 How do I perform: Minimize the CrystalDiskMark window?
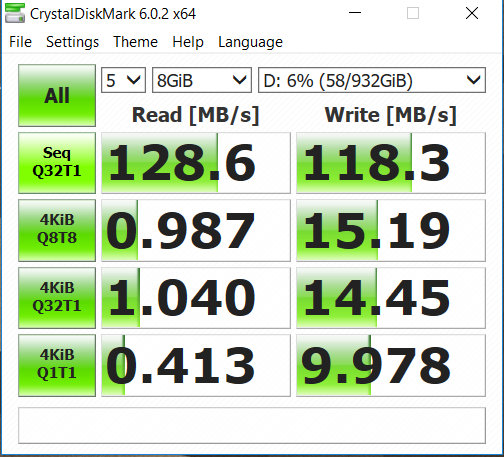coord(355,13)
